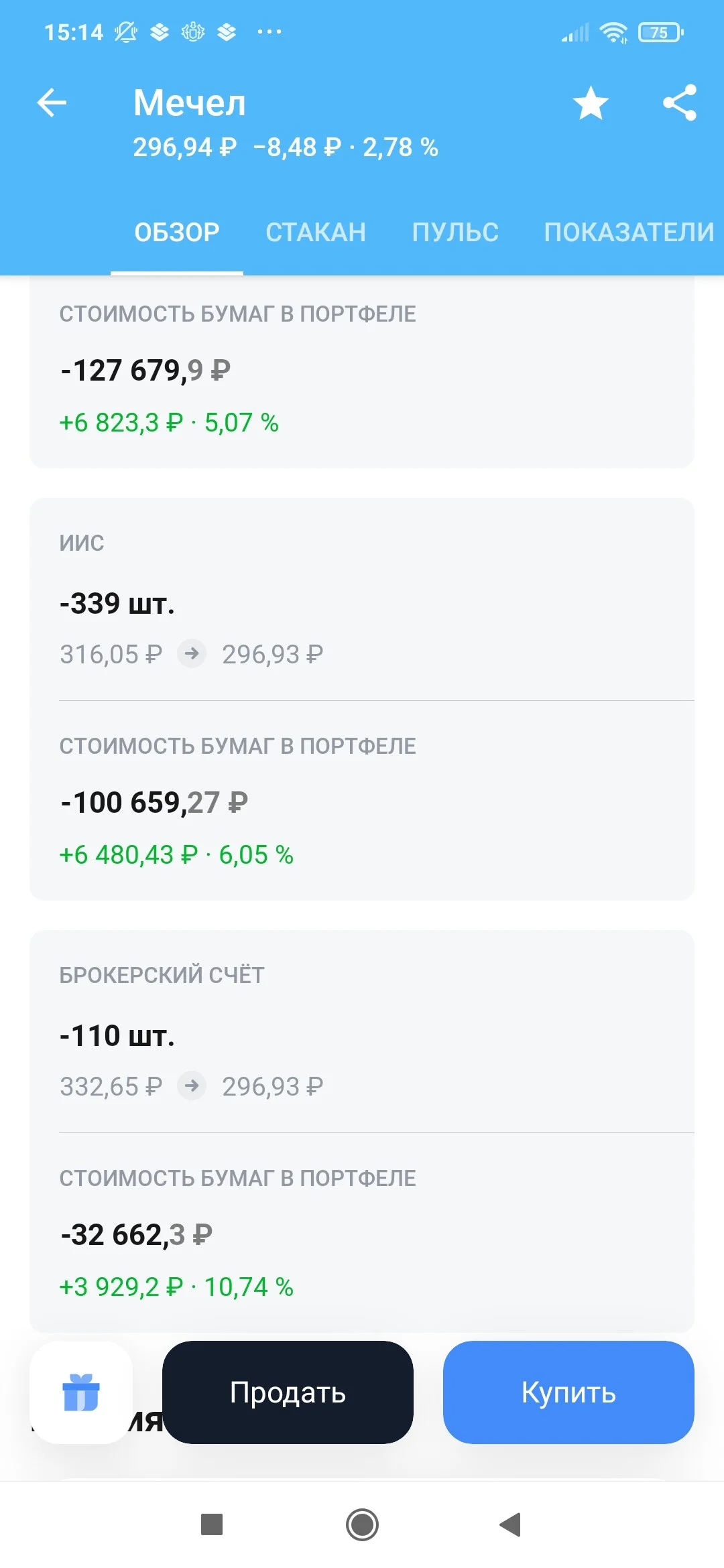Select the ОБЗОР tab

click(177, 233)
